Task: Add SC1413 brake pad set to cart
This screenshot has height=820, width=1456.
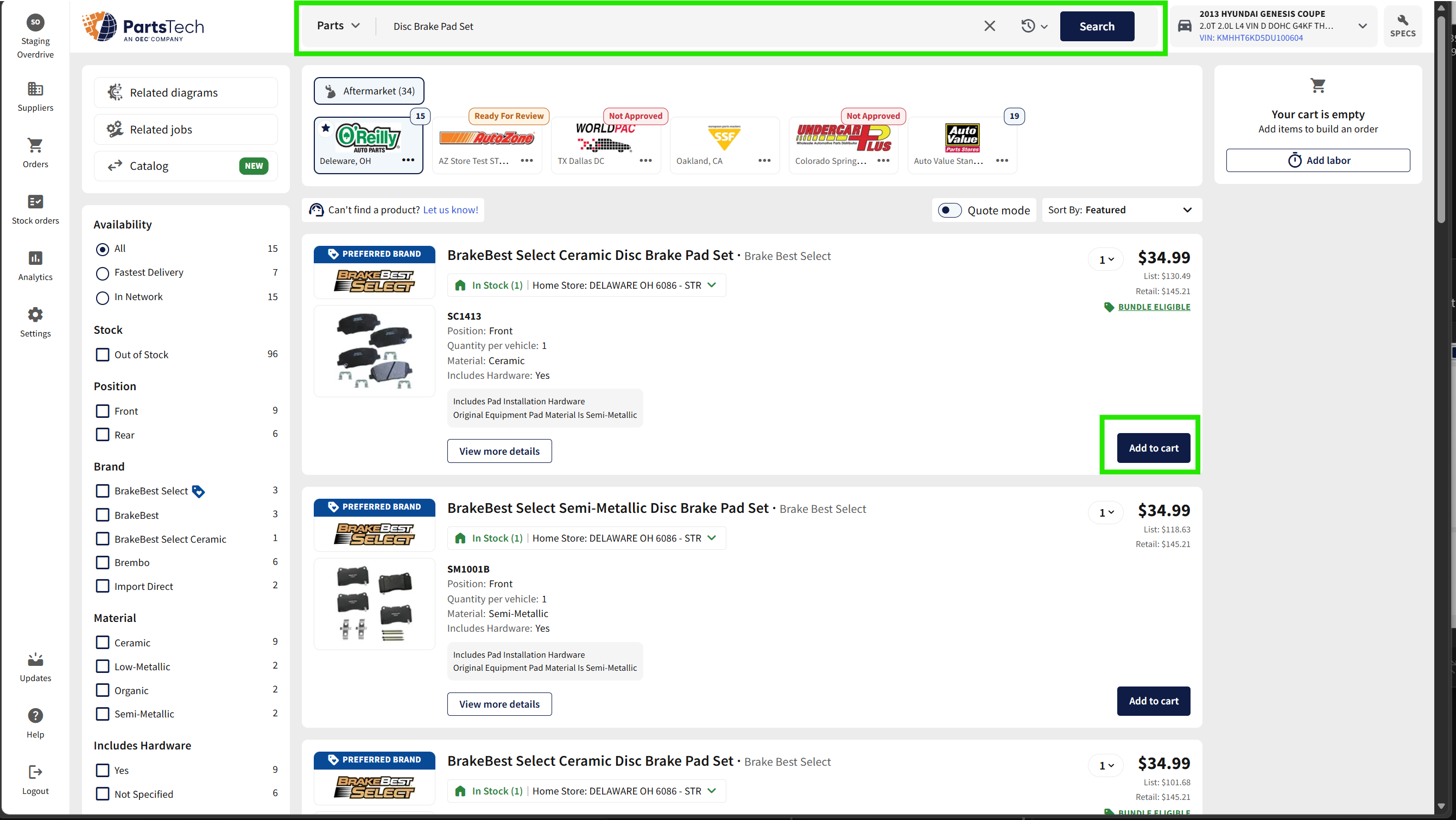Action: [x=1153, y=448]
